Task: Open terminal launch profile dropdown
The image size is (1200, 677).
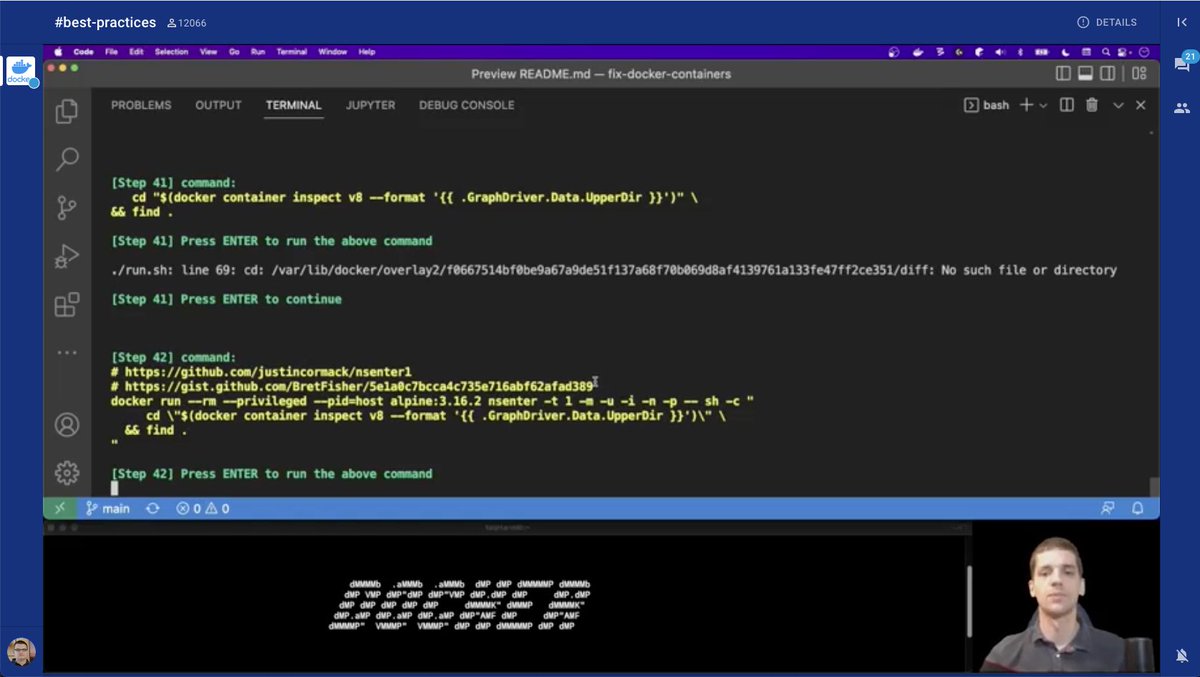Action: point(1043,105)
